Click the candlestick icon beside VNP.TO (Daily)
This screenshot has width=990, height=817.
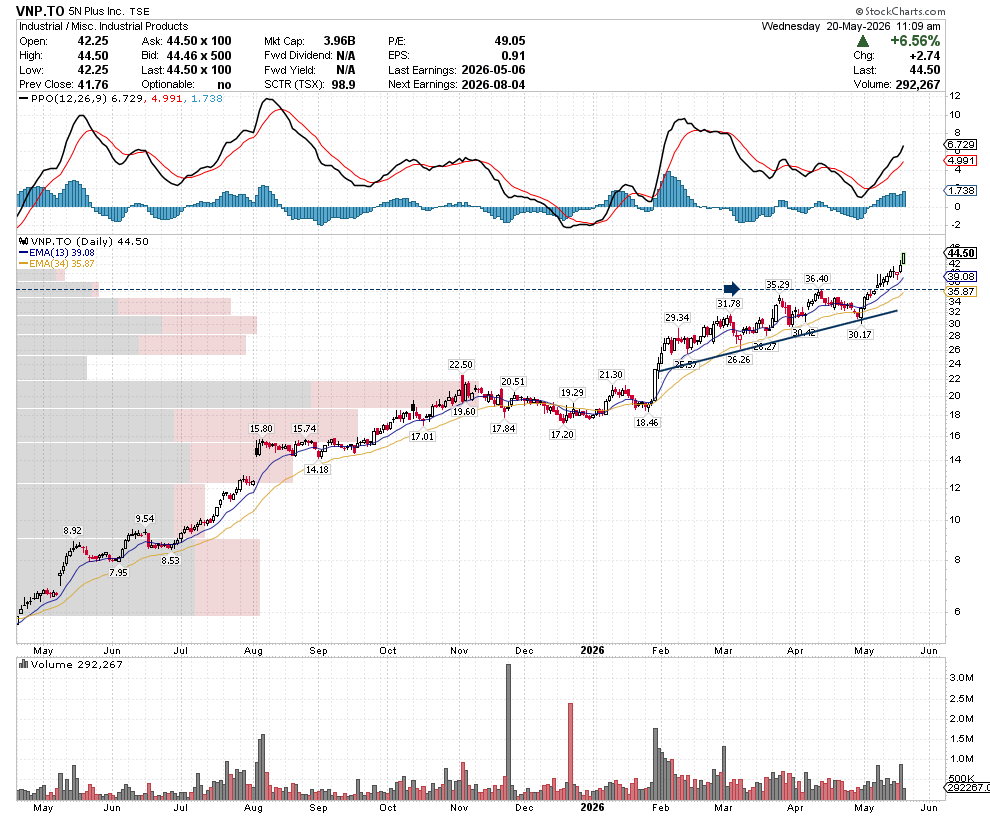[x=23, y=241]
